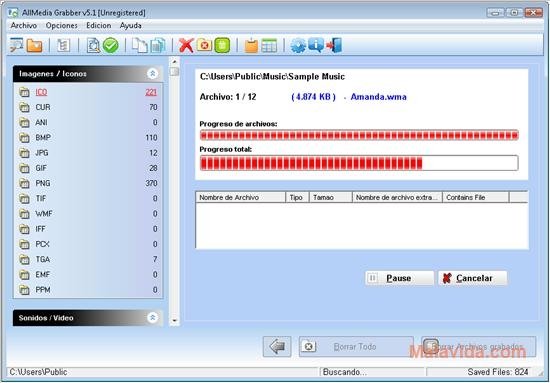Click the BMP count value 110
The image size is (550, 383).
point(151,138)
